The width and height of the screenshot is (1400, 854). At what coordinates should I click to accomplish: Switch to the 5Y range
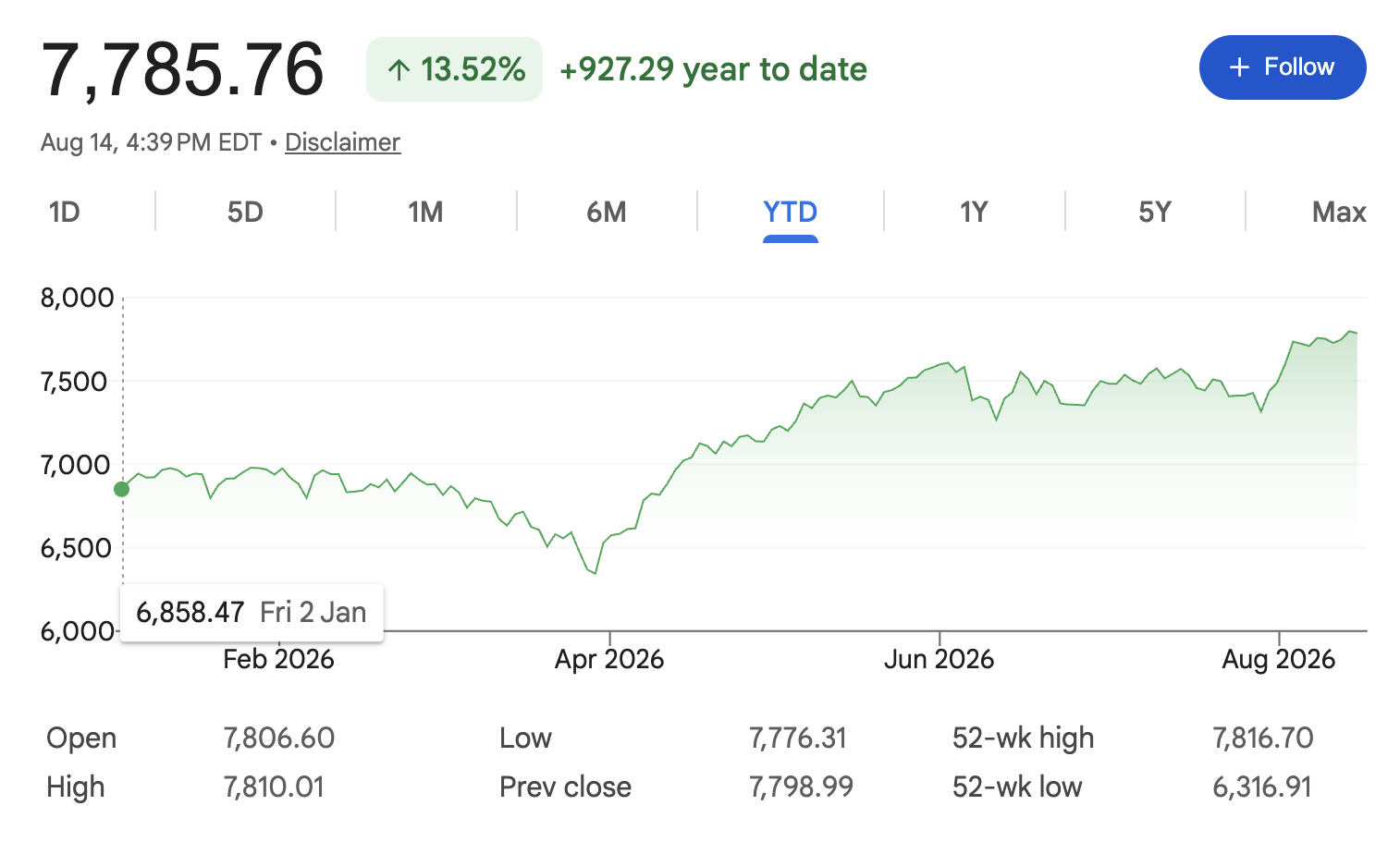click(1155, 213)
